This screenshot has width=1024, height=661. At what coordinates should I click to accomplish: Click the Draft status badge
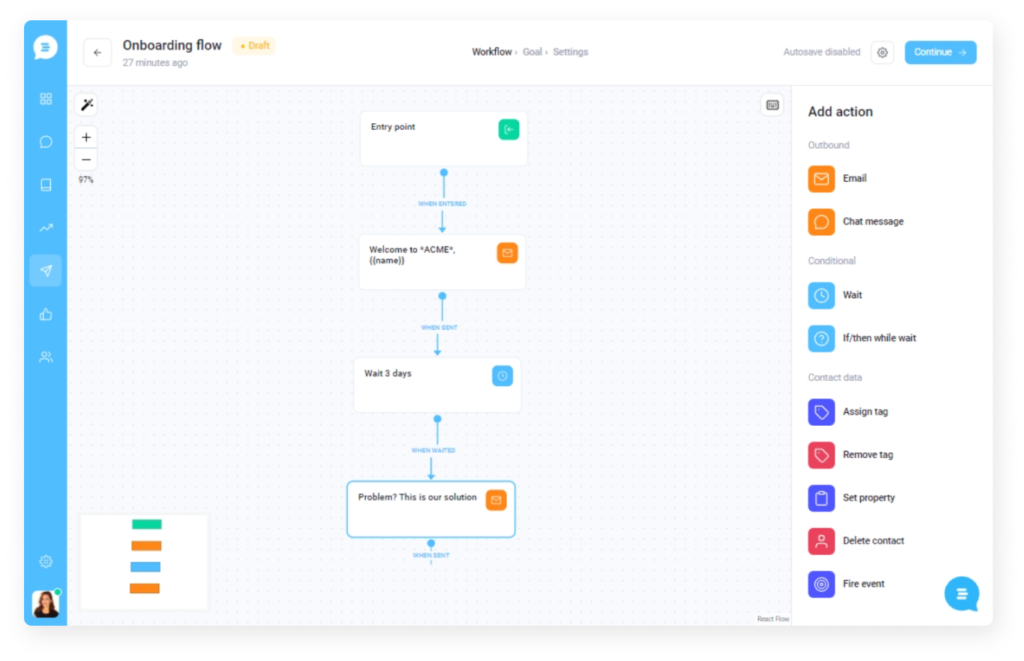coord(255,46)
